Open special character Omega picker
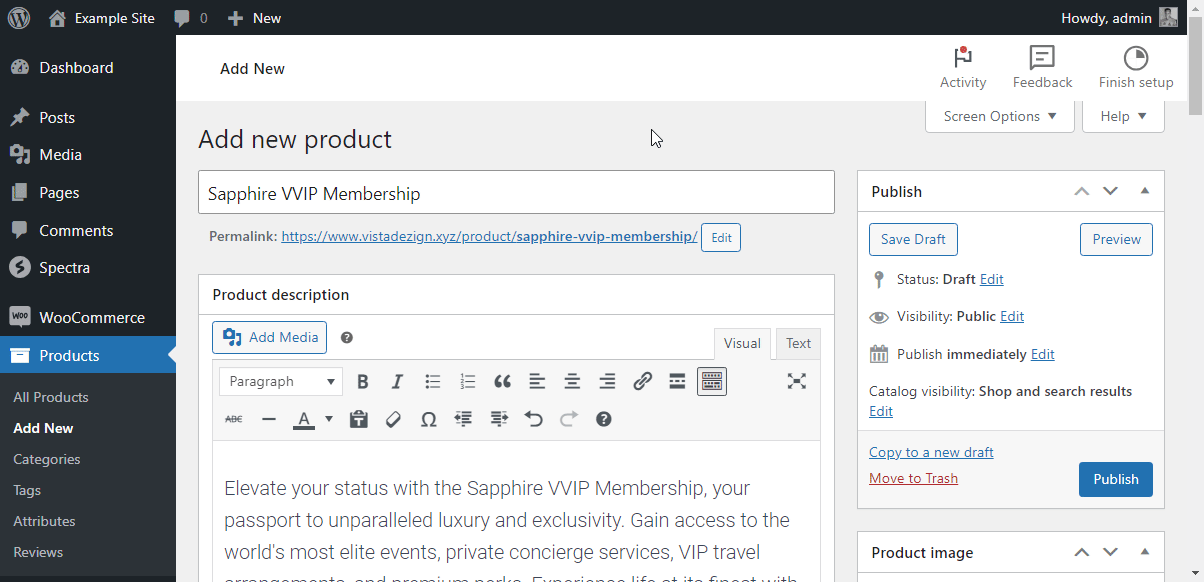Viewport: 1204px width, 582px height. [x=428, y=420]
